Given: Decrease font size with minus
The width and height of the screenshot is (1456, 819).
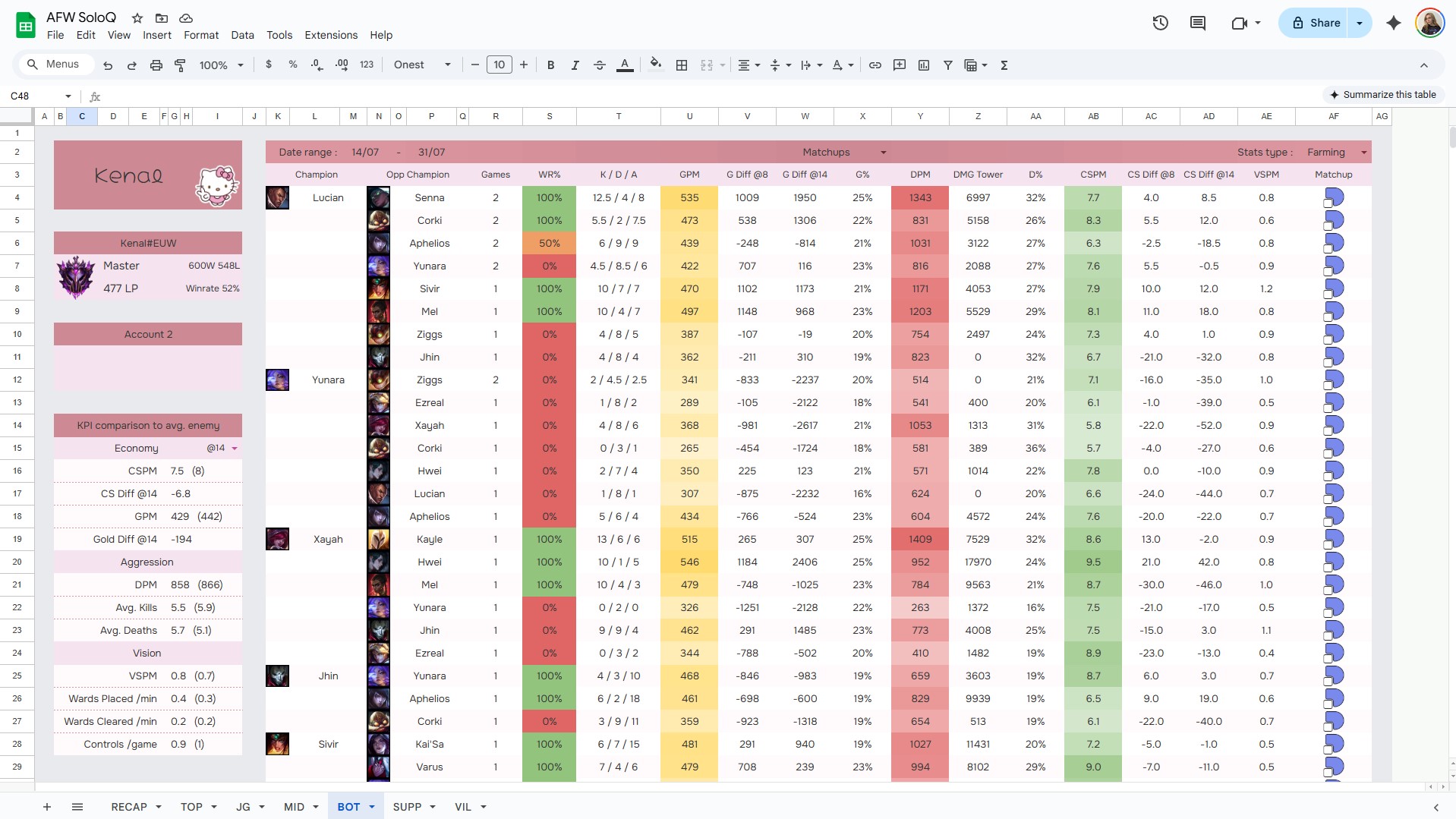Looking at the screenshot, I should click(x=475, y=65).
